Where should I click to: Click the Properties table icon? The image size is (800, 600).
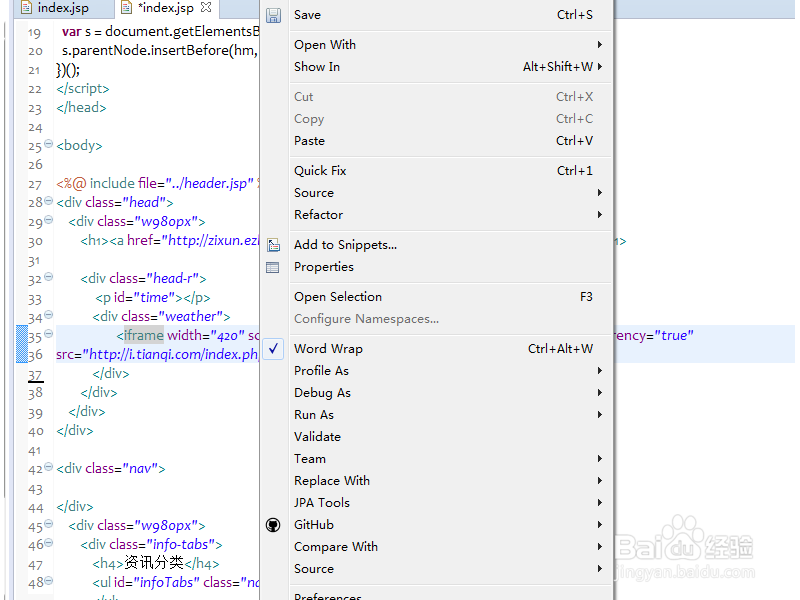[x=273, y=267]
